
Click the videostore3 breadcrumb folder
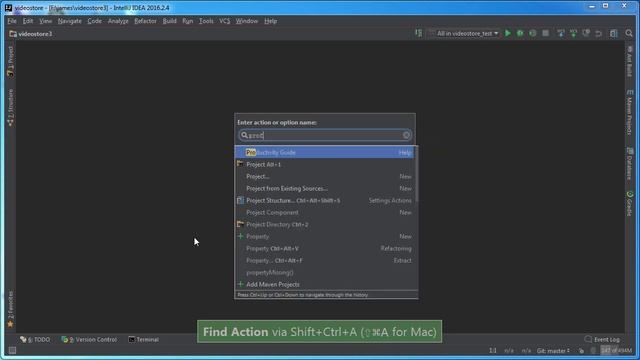(31, 34)
